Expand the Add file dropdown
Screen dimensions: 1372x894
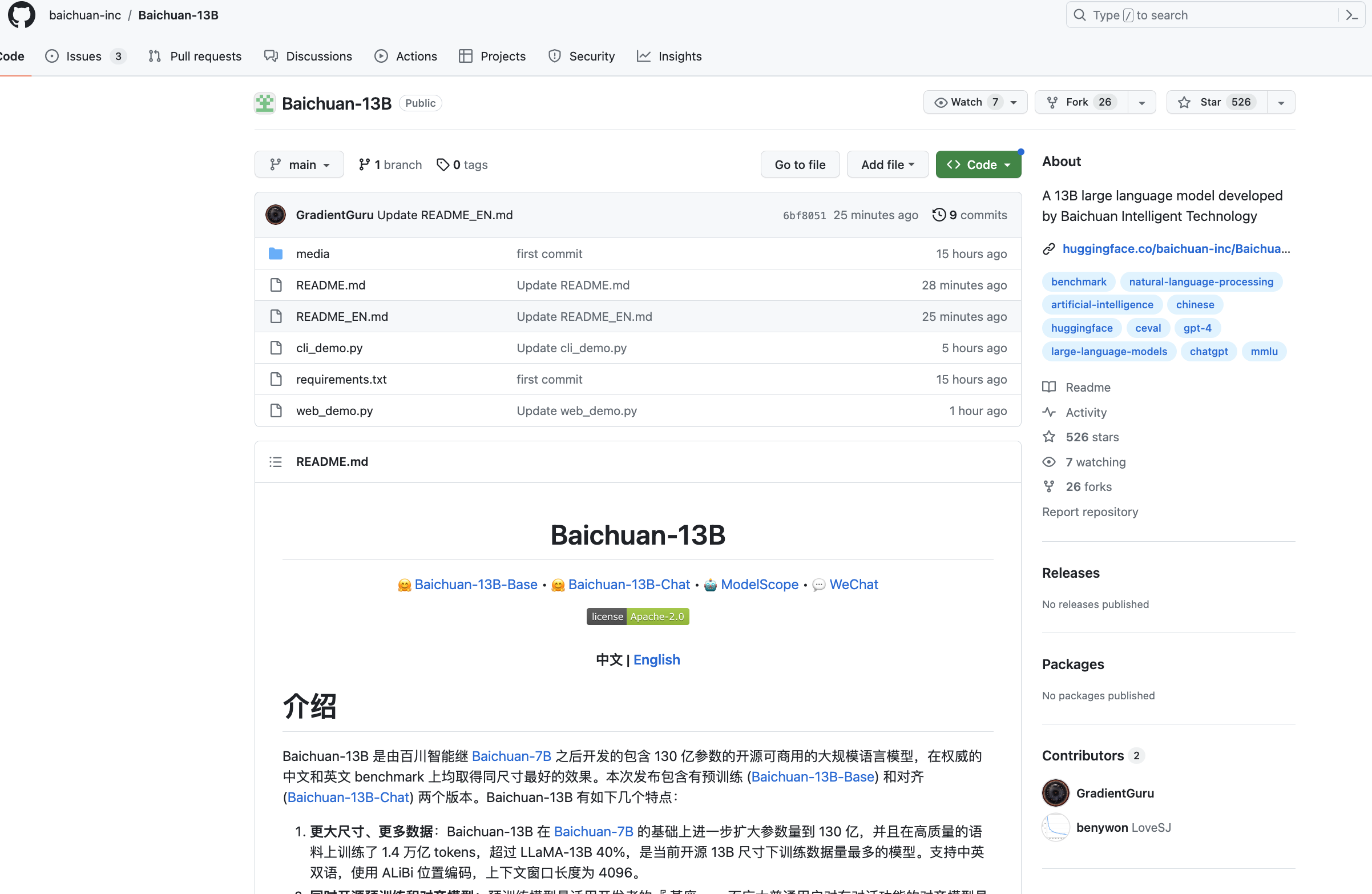click(x=887, y=165)
